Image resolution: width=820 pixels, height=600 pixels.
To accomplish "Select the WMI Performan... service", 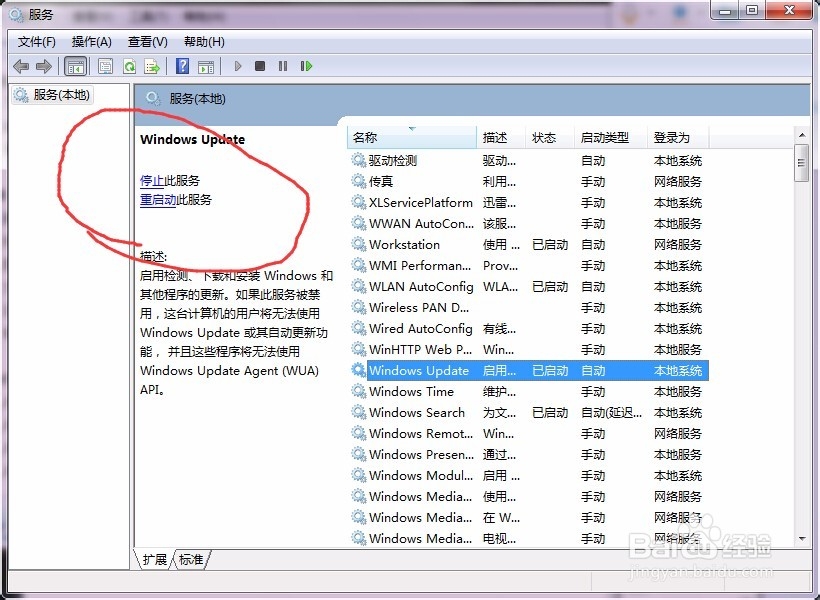I will pyautogui.click(x=528, y=266).
